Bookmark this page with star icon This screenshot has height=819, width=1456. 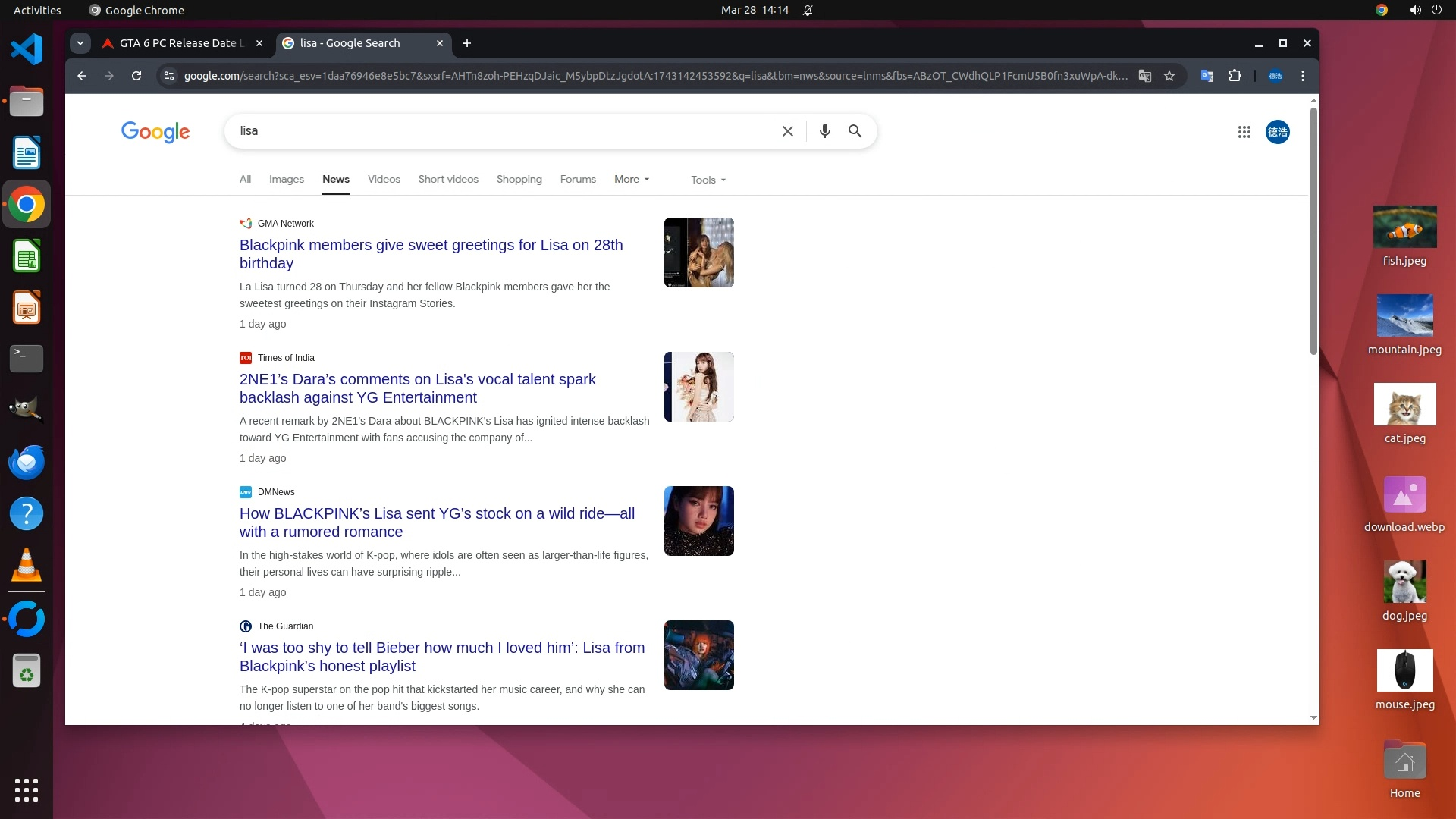[1169, 76]
